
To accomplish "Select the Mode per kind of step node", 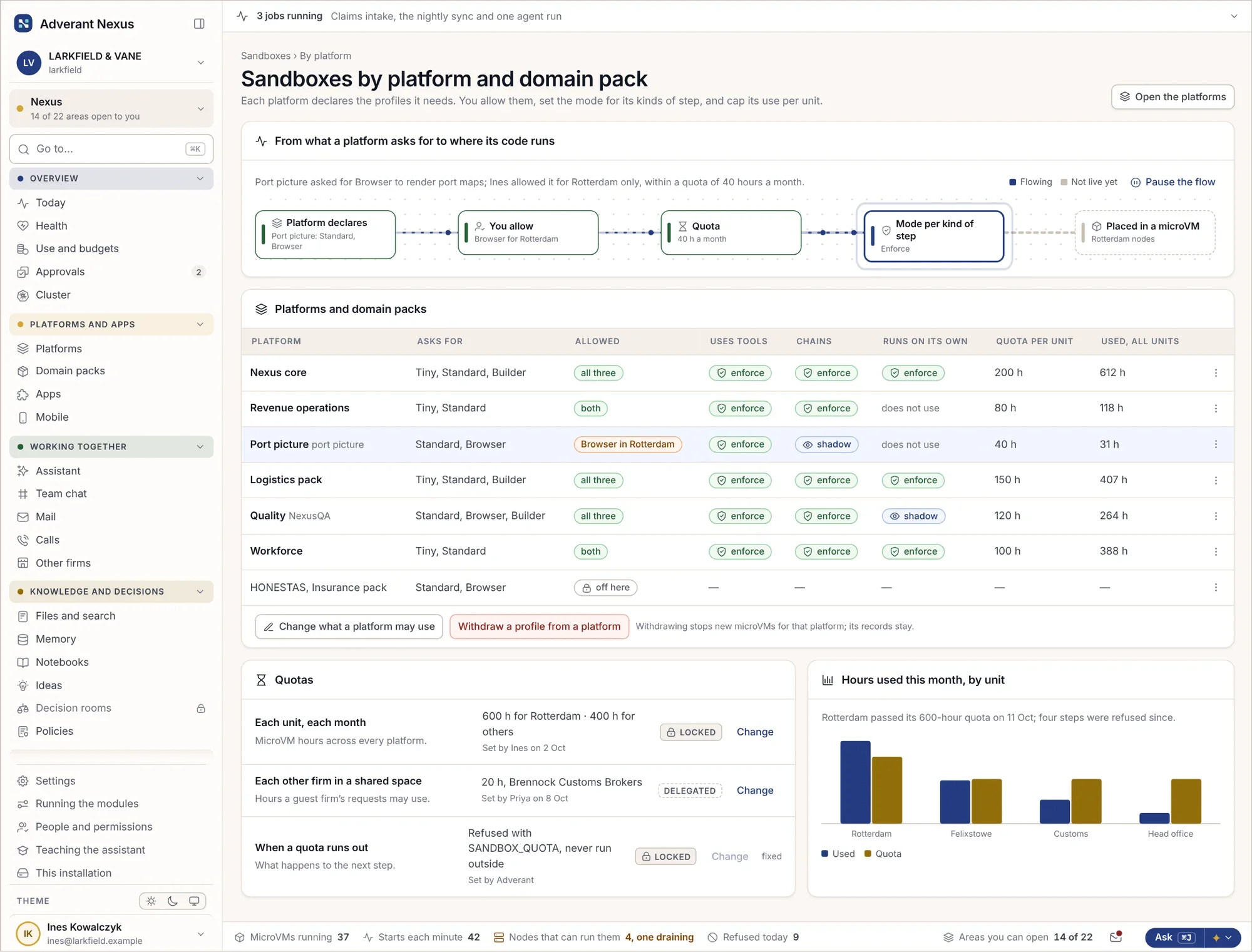I will 934,236.
